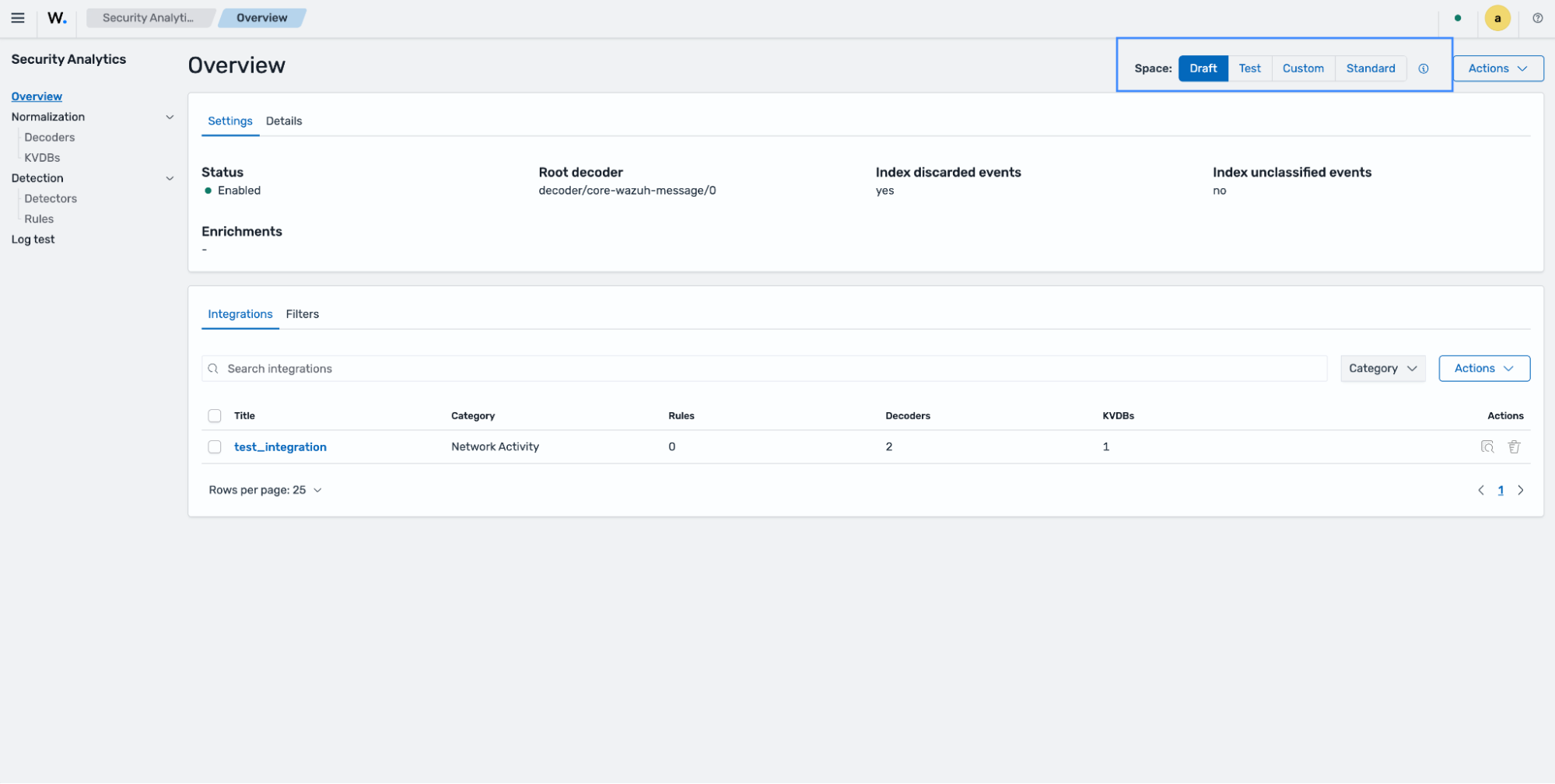Image resolution: width=1555 pixels, height=784 pixels.
Task: Click the Network Activity cell
Action: (495, 447)
